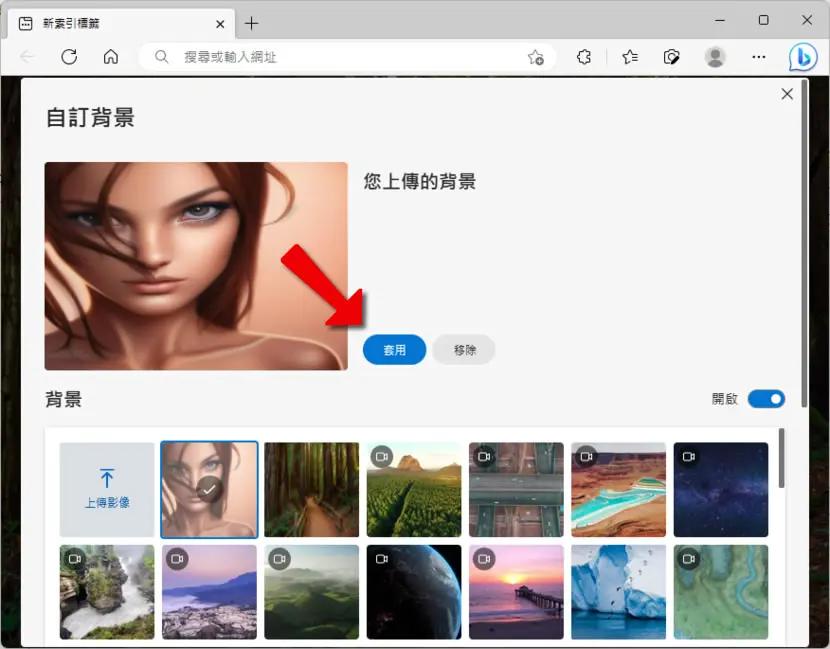Screen dimensions: 830x649
Task: Open the browser essentials heart icon
Action: 671,57
